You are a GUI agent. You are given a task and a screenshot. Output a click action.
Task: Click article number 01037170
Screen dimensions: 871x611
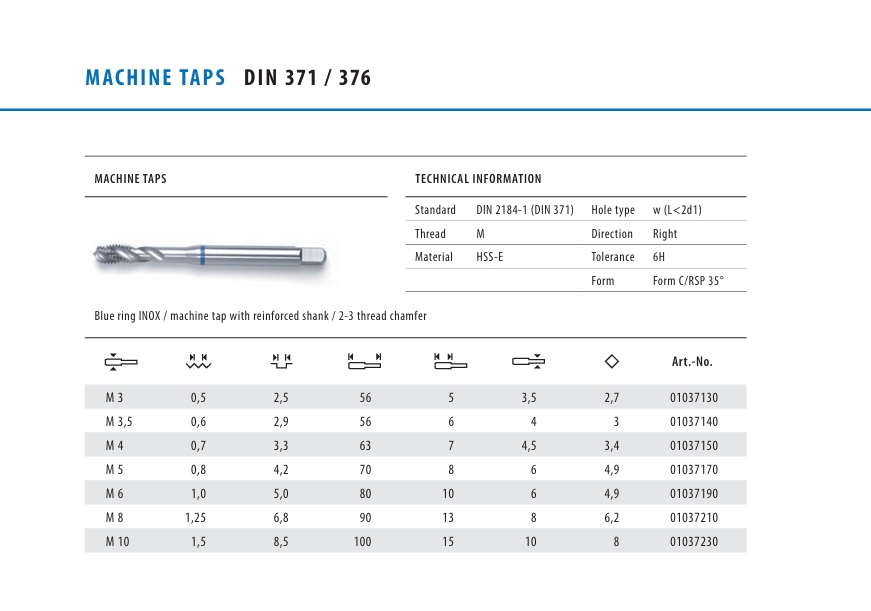click(693, 470)
